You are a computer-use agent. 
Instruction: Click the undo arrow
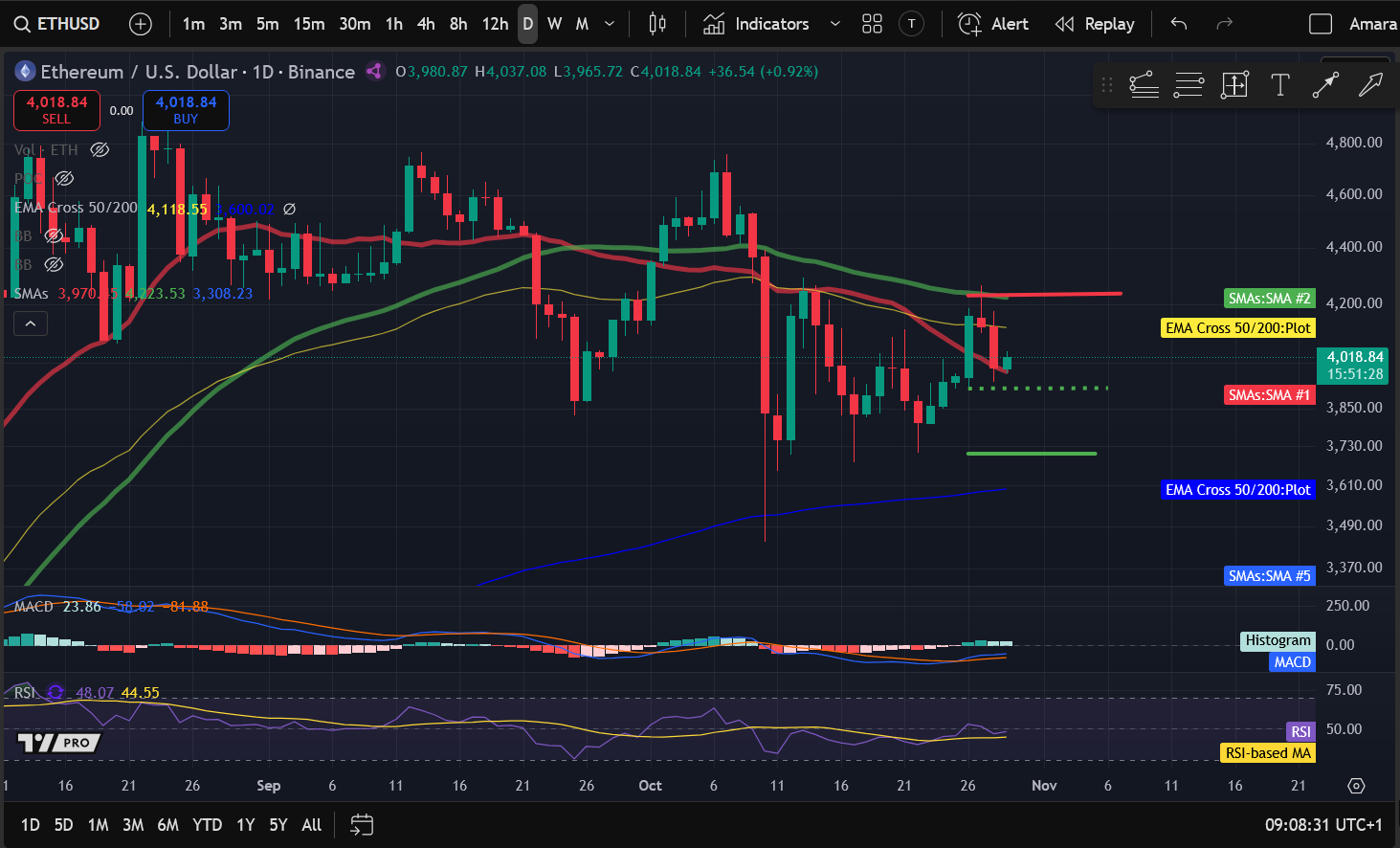1178,24
